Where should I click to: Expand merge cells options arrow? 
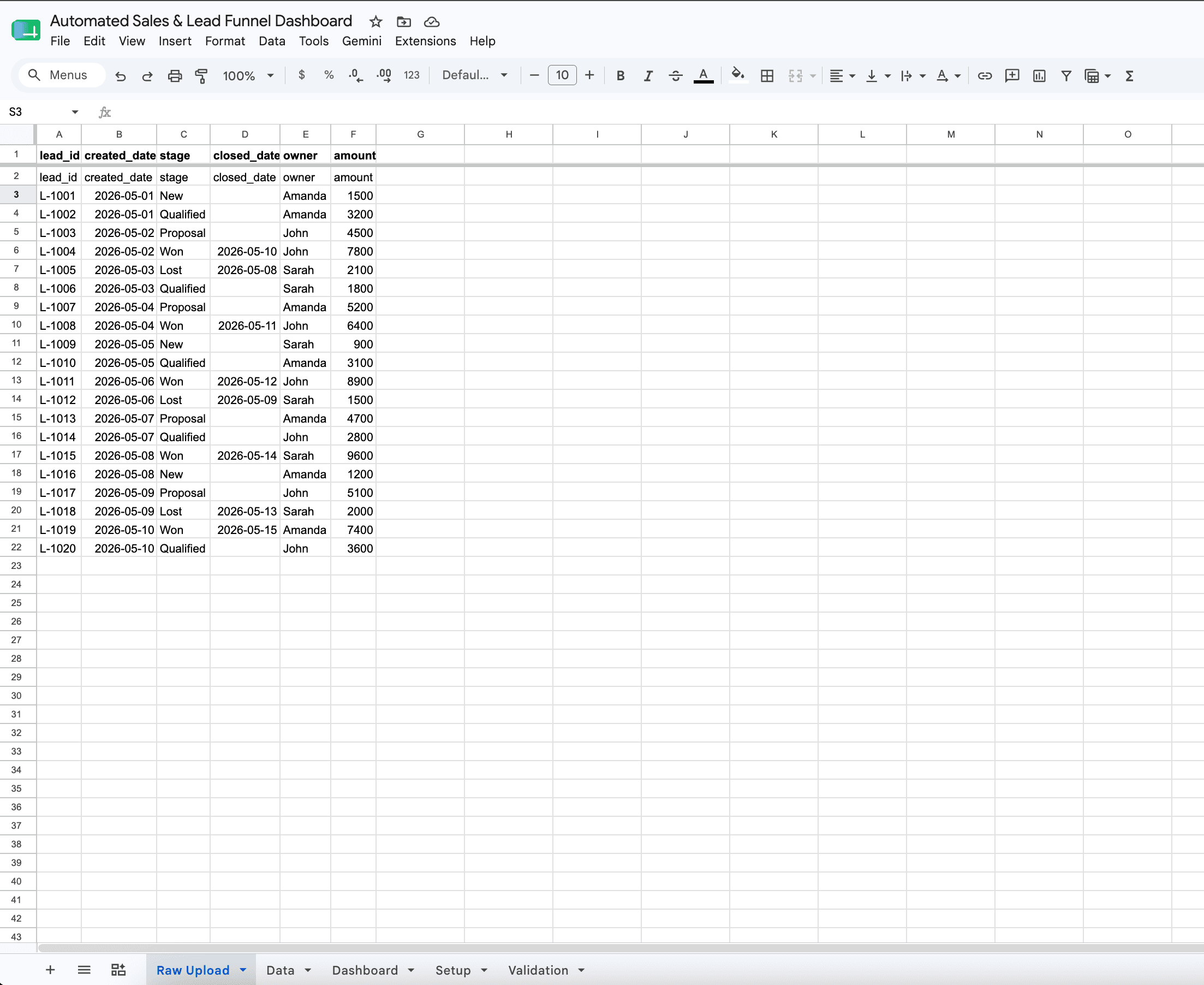click(x=813, y=75)
